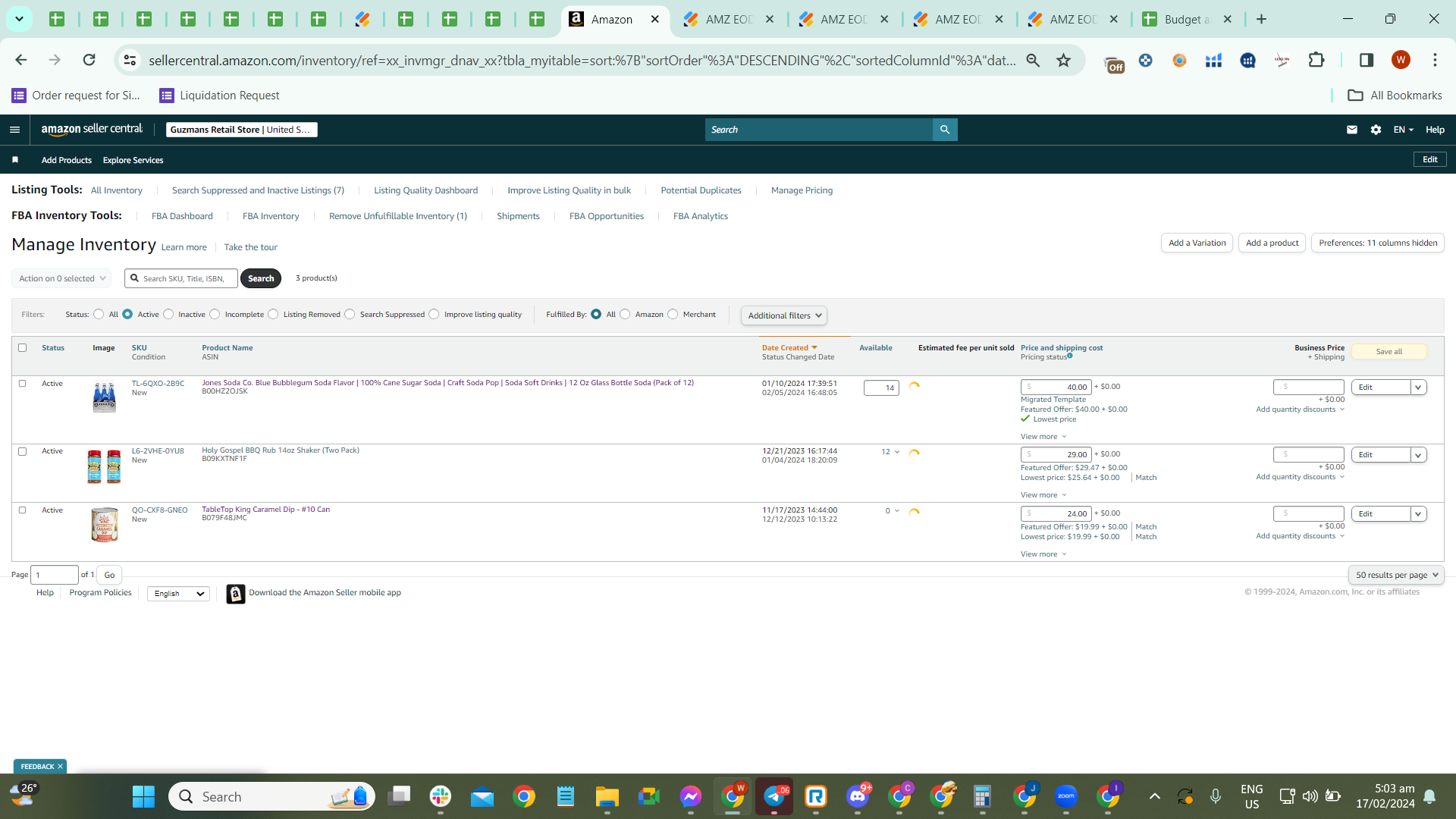
Task: Open the Edit dropdown arrow for Jones Soda
Action: click(x=1418, y=388)
